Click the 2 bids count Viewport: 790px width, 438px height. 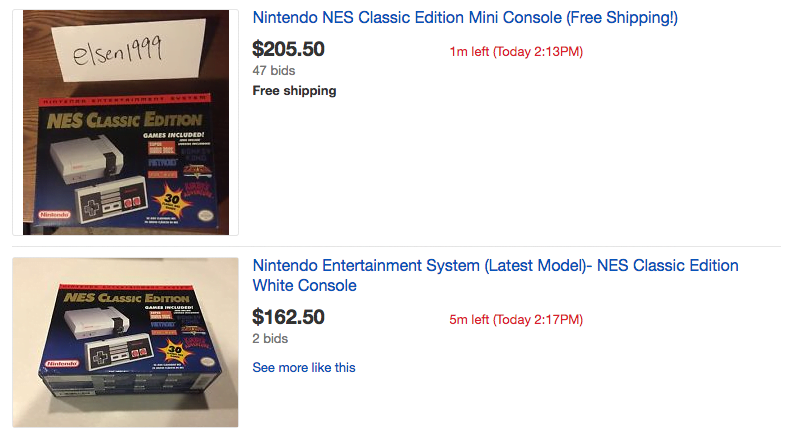(270, 339)
